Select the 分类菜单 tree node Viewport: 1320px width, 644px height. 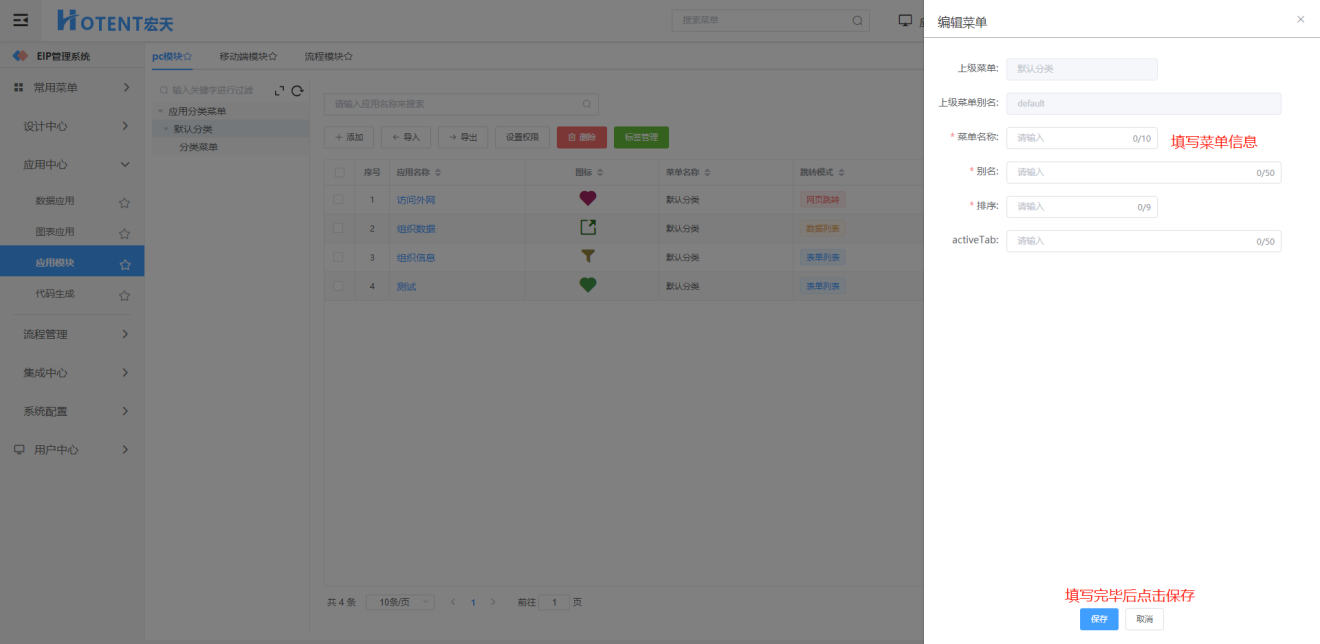(198, 147)
